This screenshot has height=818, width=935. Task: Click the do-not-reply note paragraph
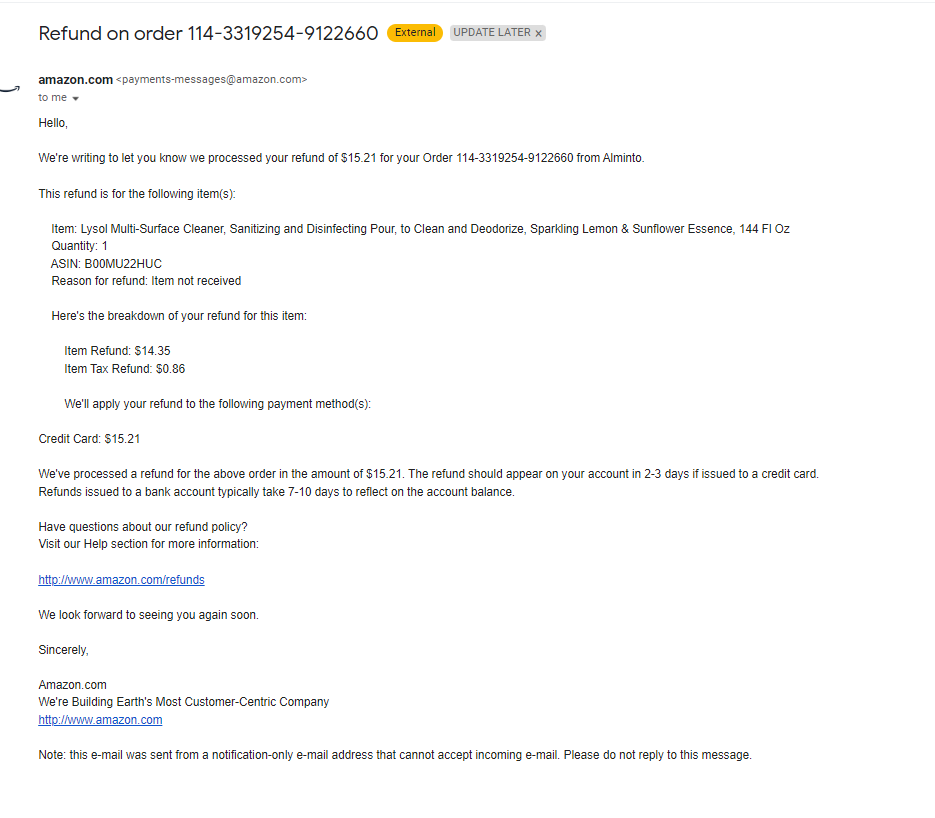point(395,755)
